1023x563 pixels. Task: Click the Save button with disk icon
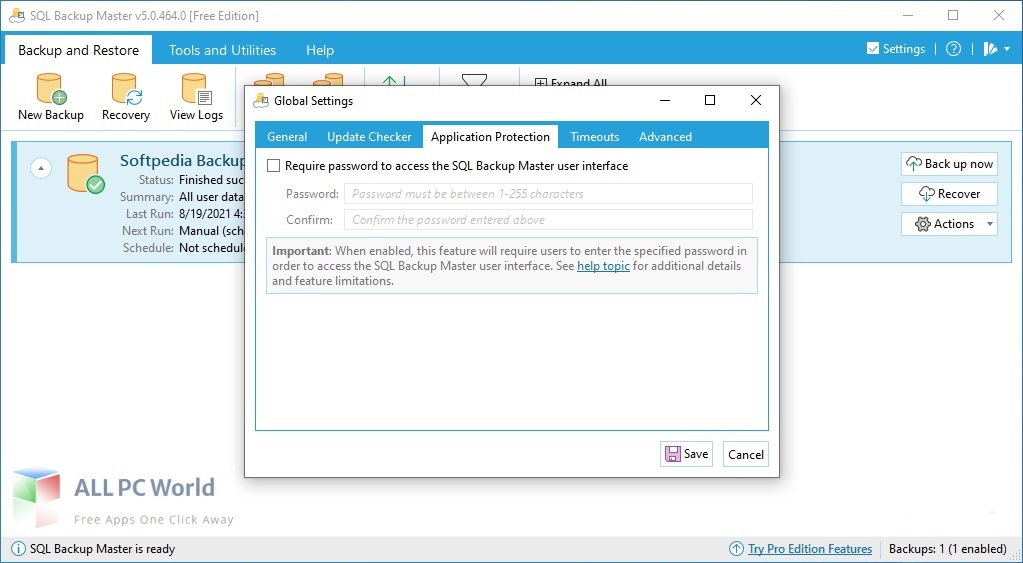coord(685,454)
